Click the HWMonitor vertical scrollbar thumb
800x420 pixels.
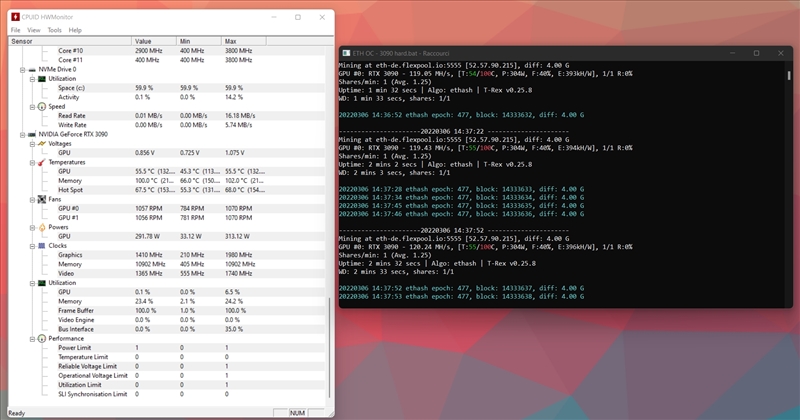329,348
